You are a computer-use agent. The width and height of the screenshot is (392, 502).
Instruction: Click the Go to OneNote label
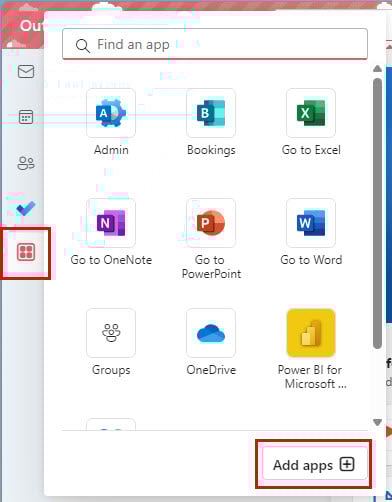pos(111,260)
